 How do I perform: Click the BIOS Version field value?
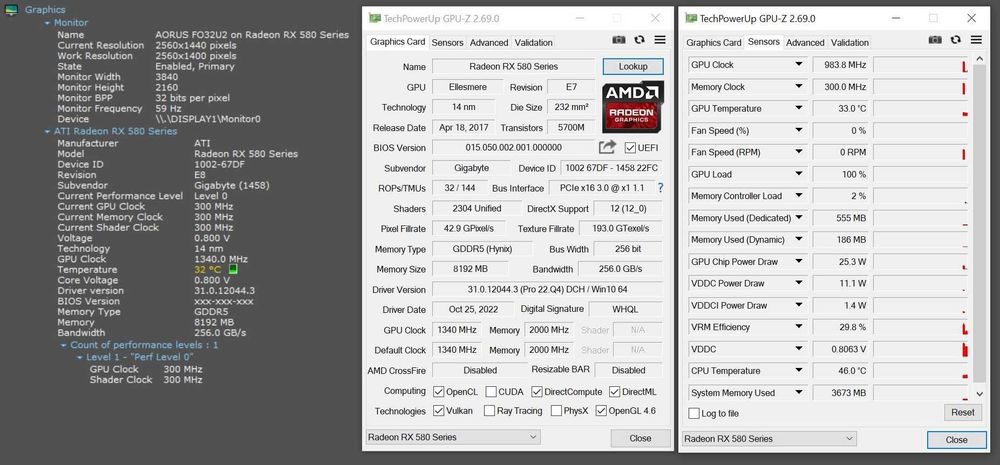tap(513, 147)
